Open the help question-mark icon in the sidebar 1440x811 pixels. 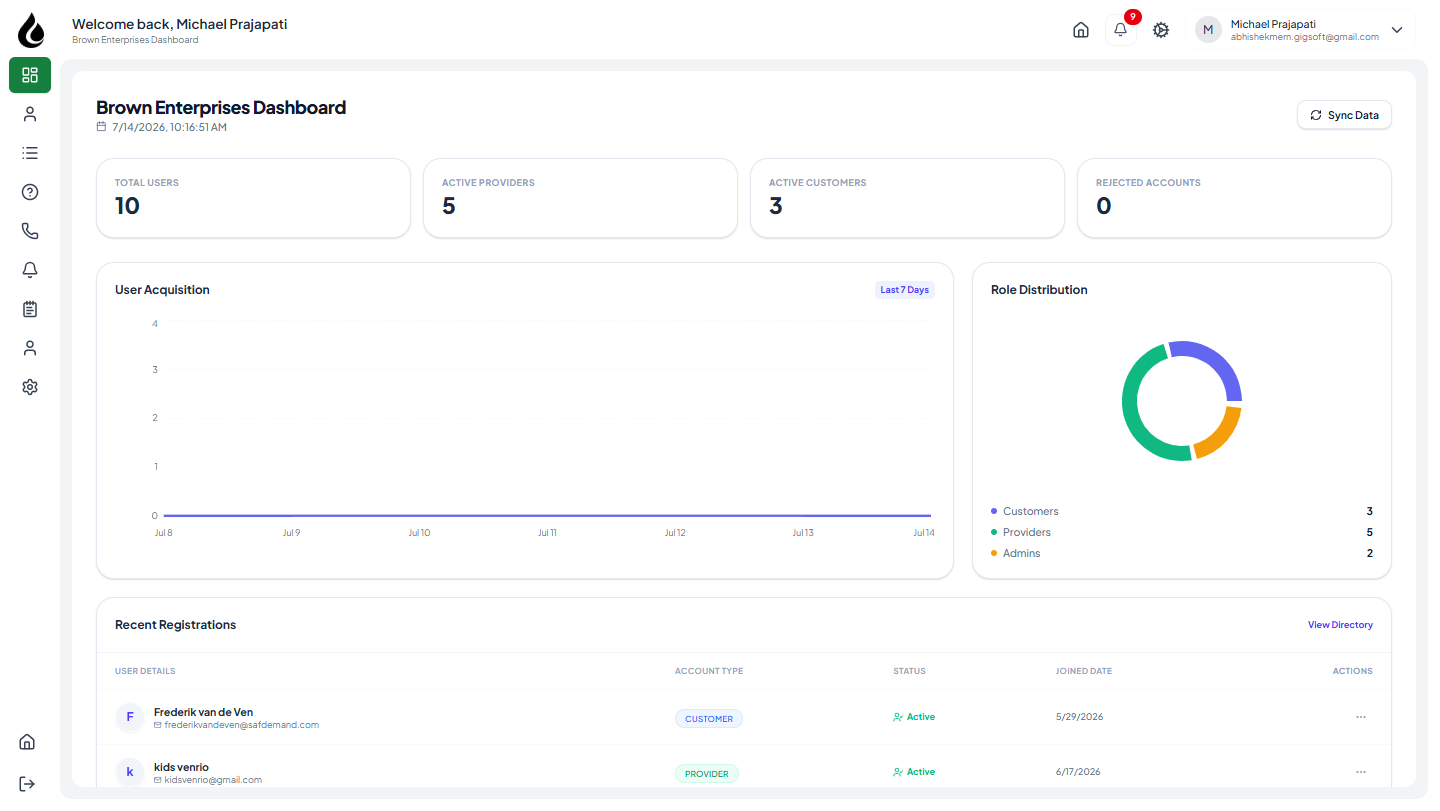[x=30, y=192]
